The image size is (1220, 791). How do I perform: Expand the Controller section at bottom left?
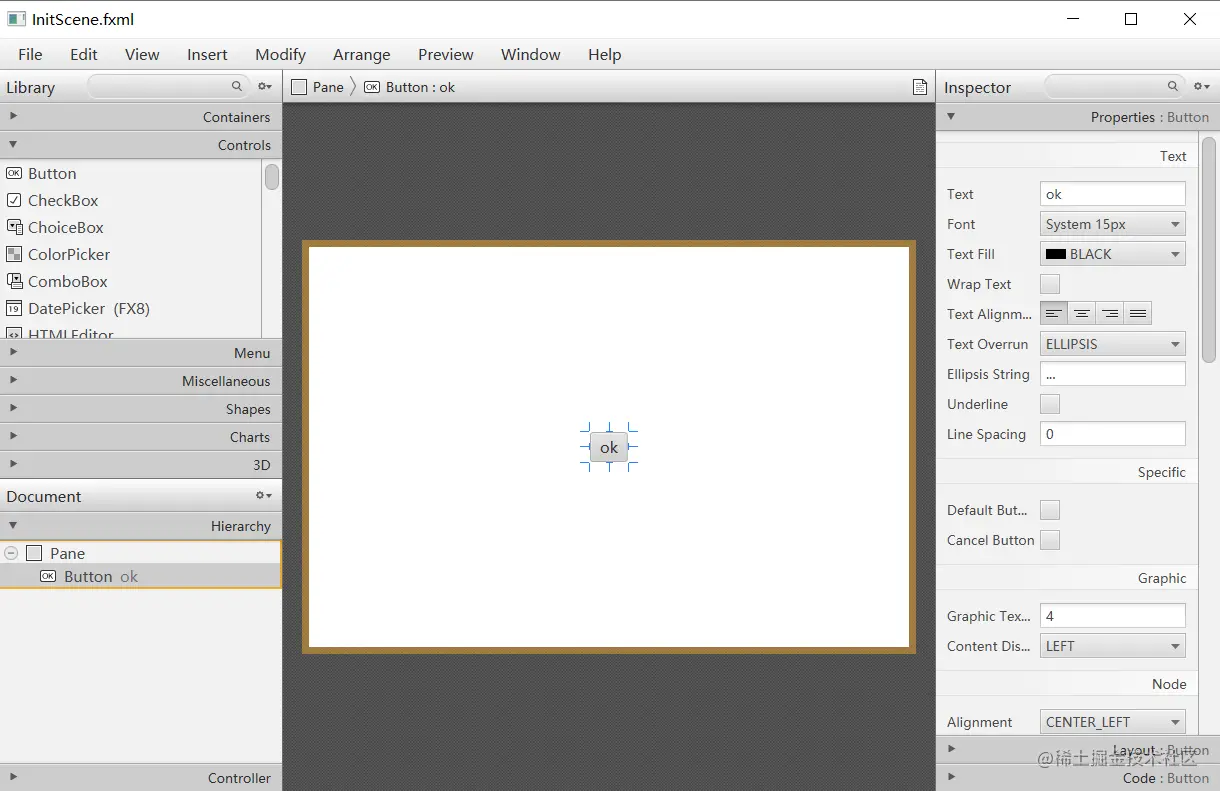13,778
